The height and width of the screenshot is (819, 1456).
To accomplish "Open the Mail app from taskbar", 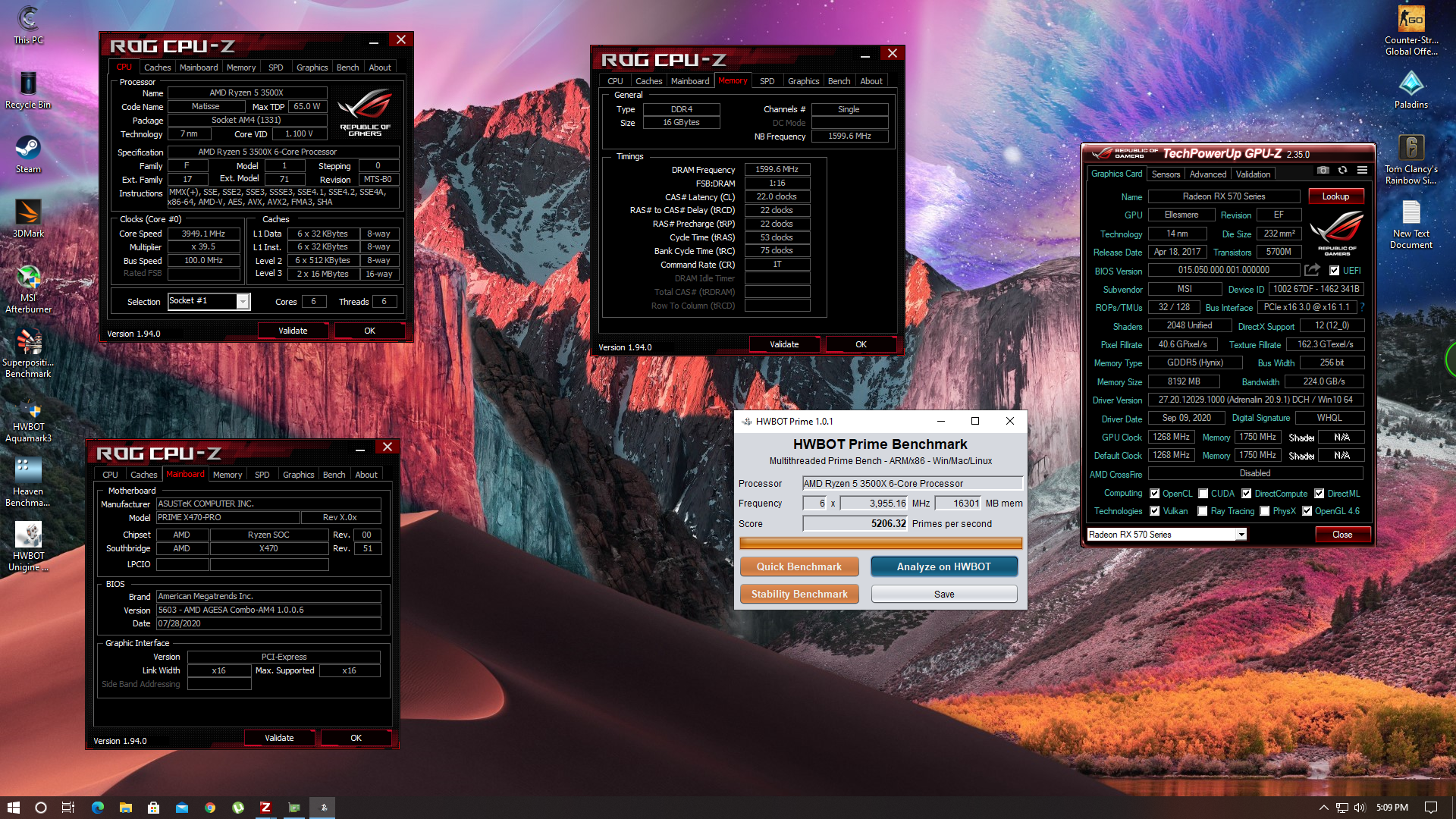I will tap(182, 808).
